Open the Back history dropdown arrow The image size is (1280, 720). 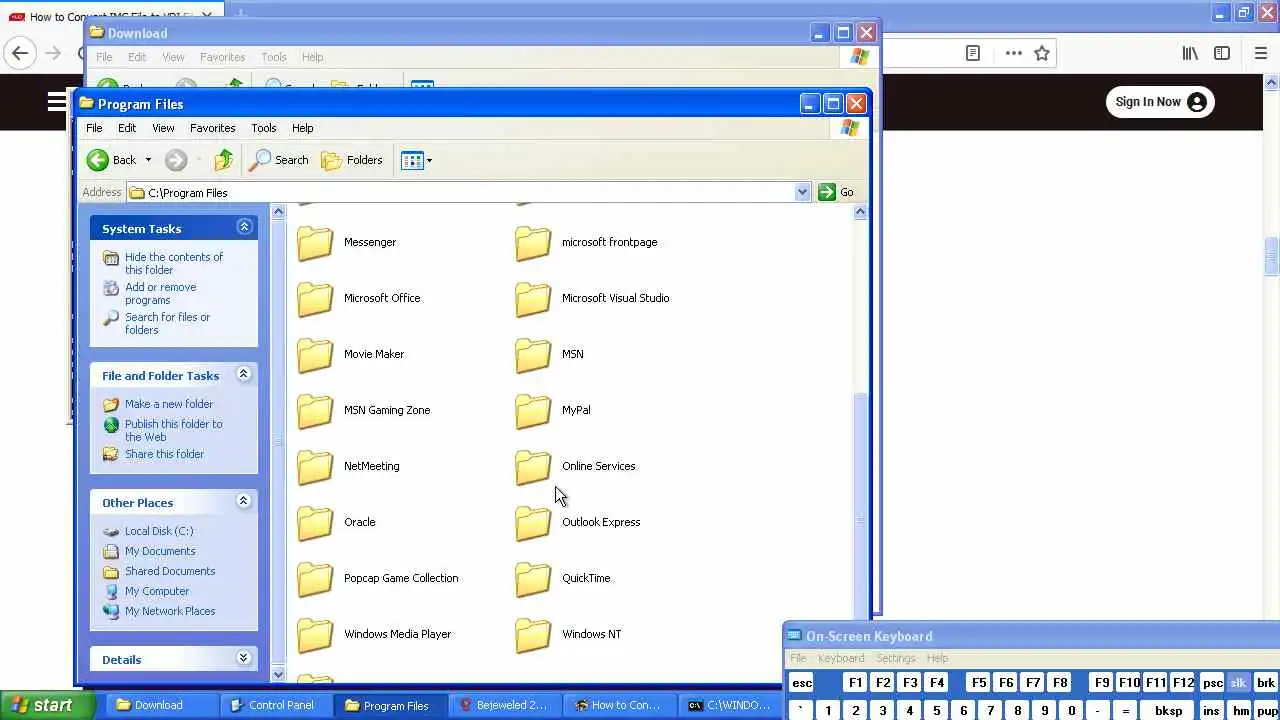click(x=148, y=160)
